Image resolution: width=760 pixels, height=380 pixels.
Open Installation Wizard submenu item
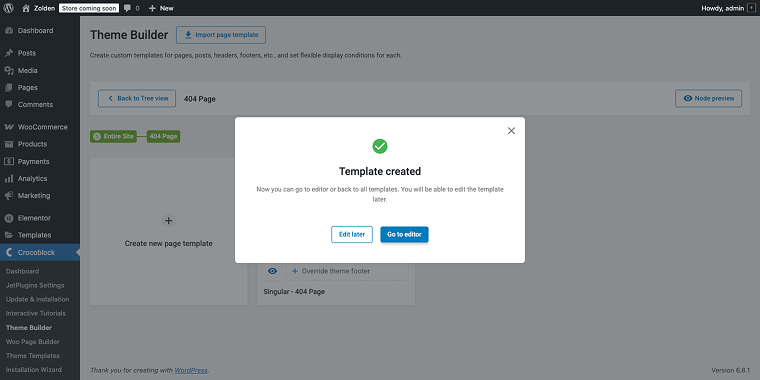(x=33, y=370)
